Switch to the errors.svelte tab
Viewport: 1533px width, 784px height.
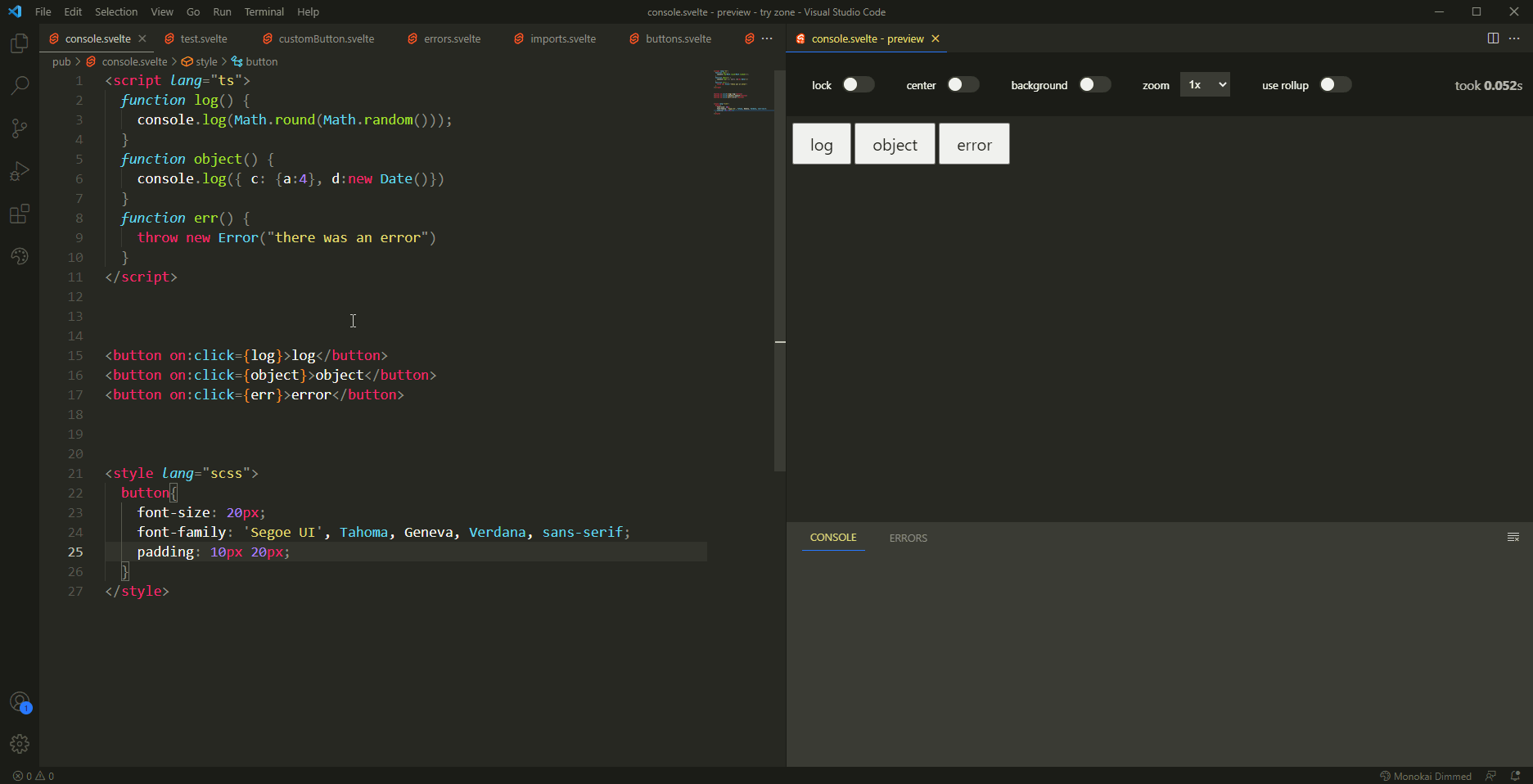(x=452, y=38)
